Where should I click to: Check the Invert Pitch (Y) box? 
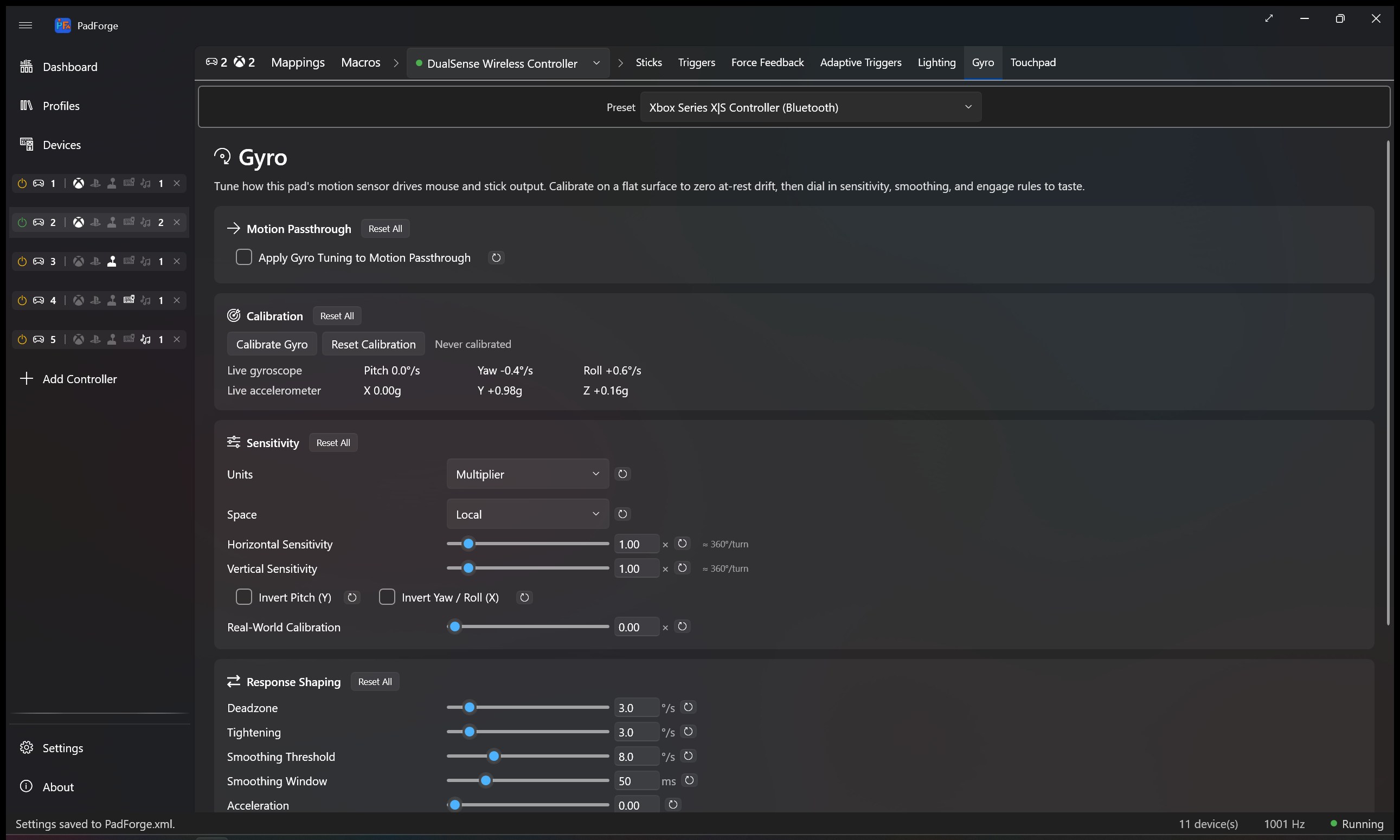pyautogui.click(x=243, y=598)
